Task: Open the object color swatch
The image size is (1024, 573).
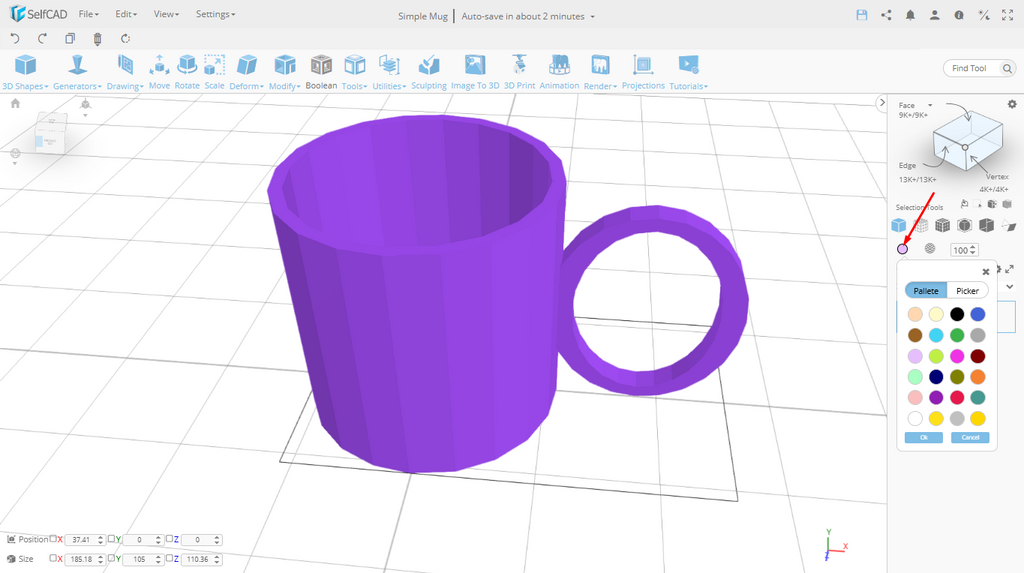Action: tap(903, 249)
